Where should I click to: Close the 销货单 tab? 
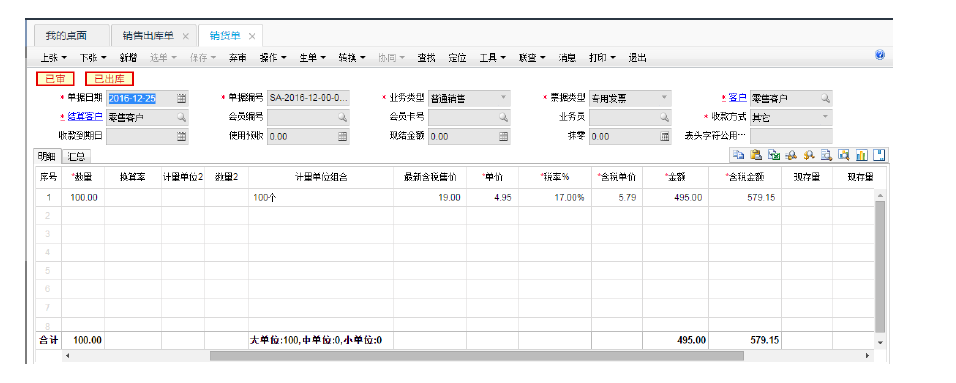252,36
